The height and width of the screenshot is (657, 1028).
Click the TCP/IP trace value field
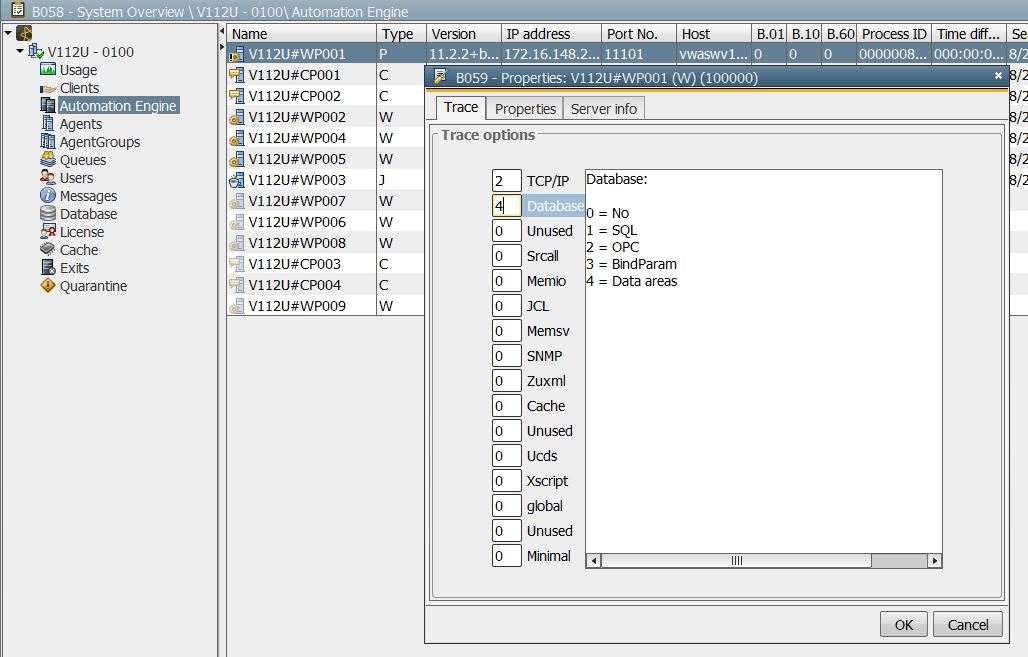[506, 181]
